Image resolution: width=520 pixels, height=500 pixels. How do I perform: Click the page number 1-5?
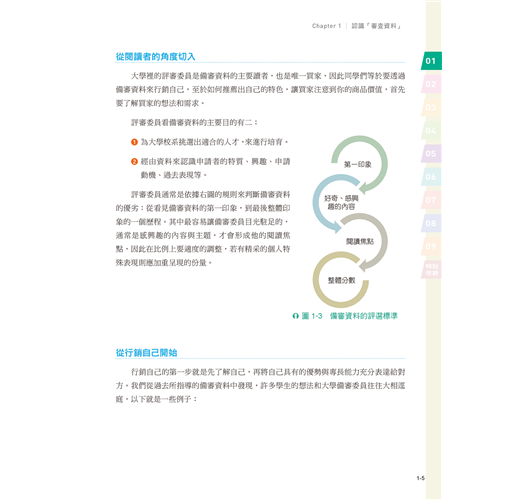tap(421, 478)
